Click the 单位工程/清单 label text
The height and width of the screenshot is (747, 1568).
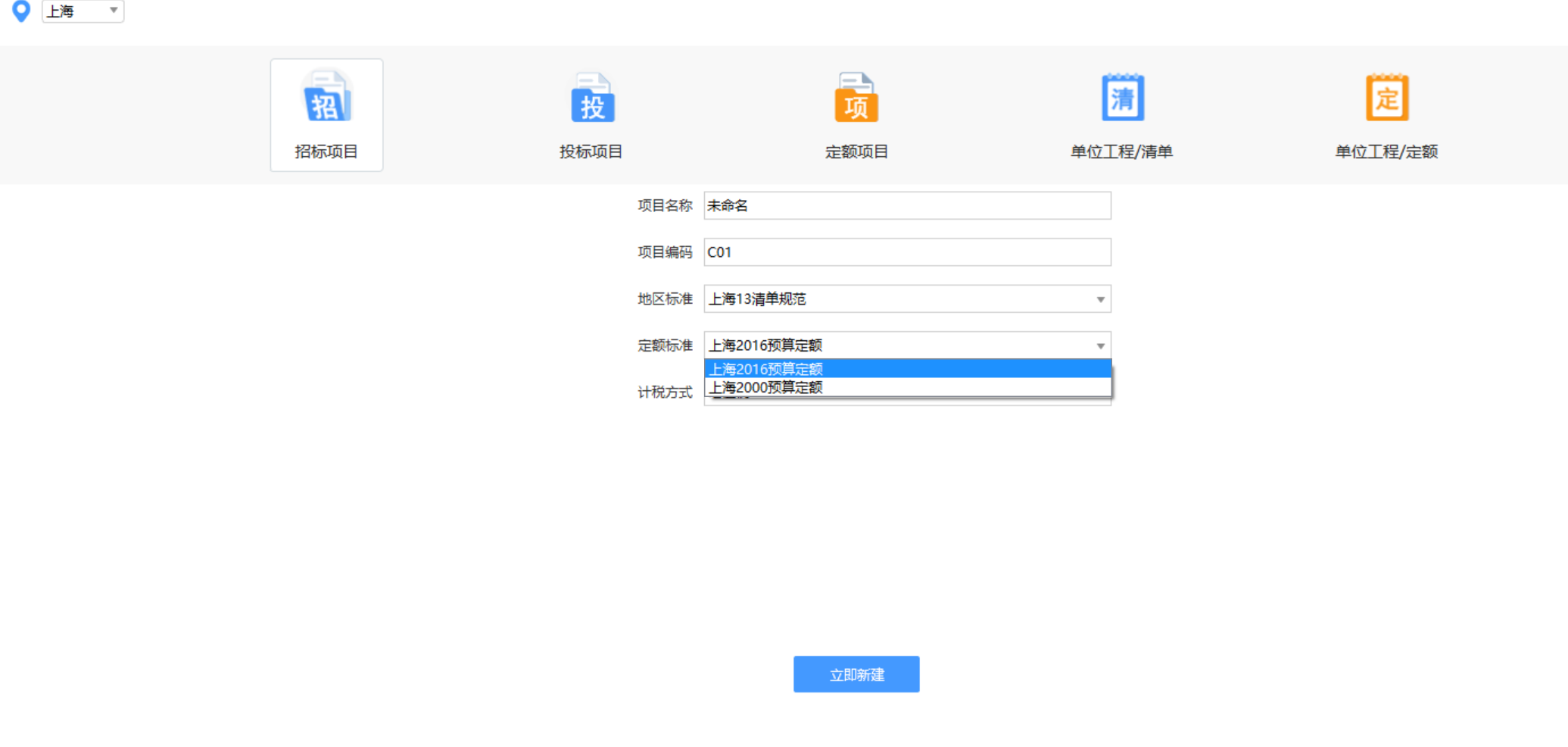[x=1121, y=152]
